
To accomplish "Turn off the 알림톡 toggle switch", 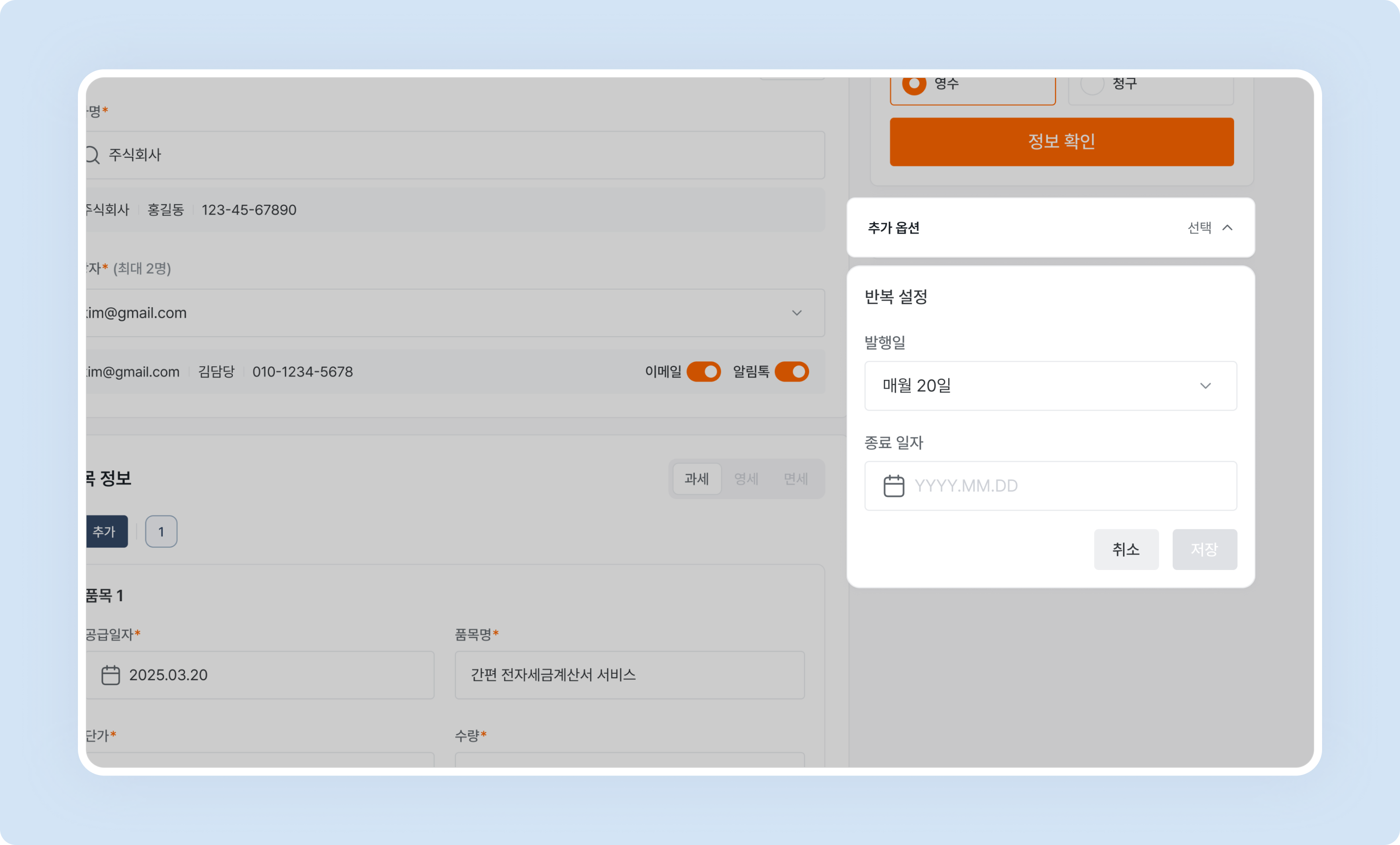I will pyautogui.click(x=792, y=371).
